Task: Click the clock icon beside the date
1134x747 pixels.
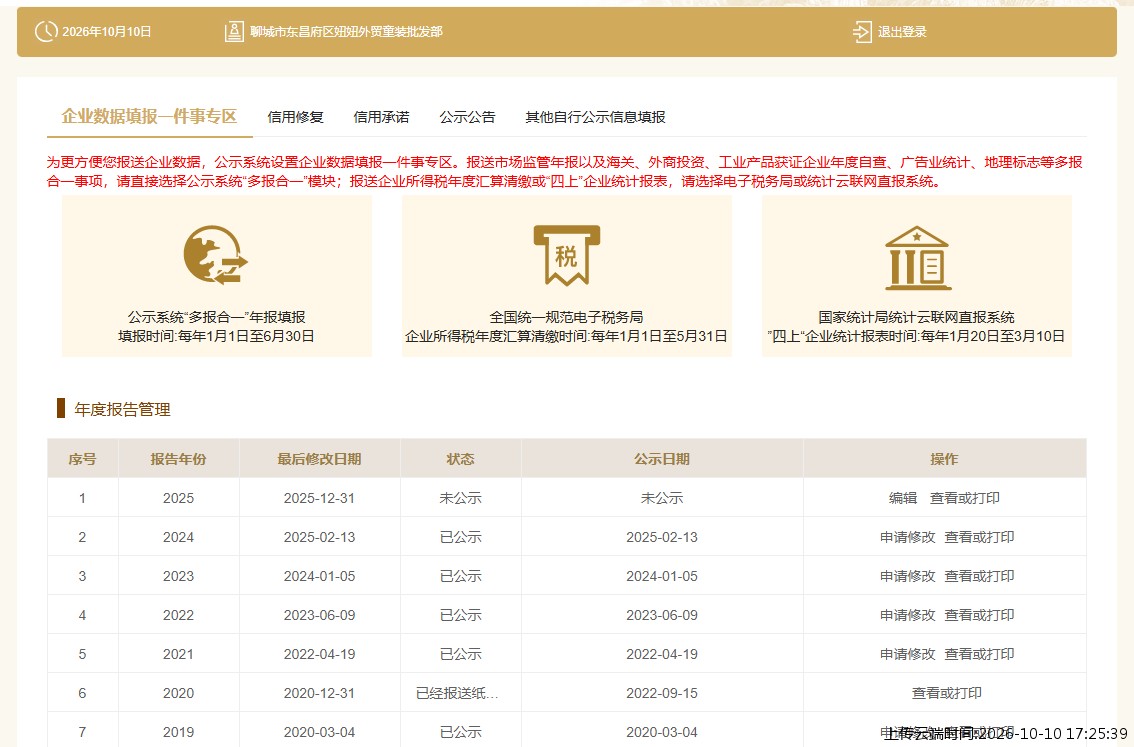Action: tap(46, 31)
